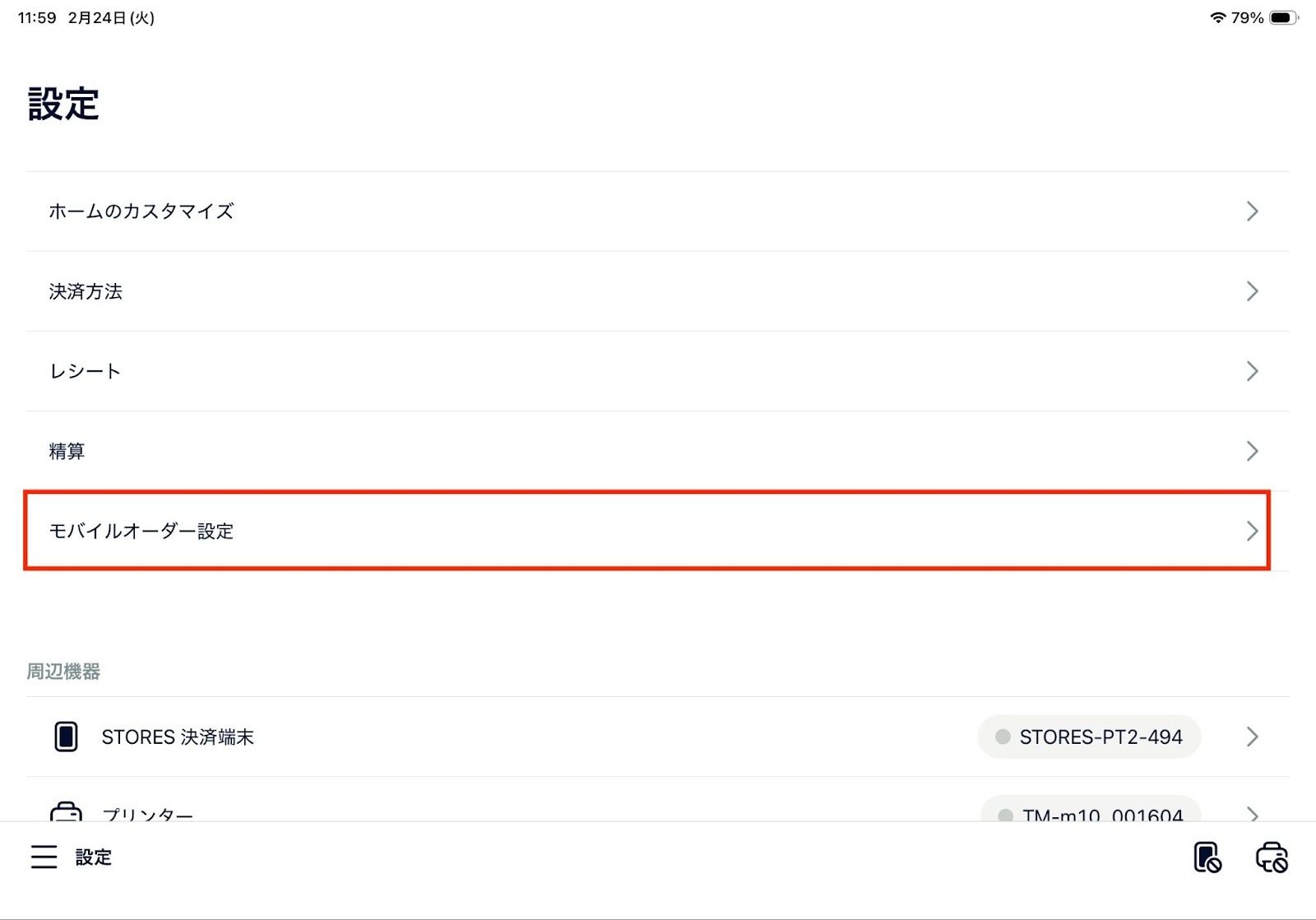Screen dimensions: 1316x920
Task: Expand 精算 chevron arrow
Action: 1252,451
